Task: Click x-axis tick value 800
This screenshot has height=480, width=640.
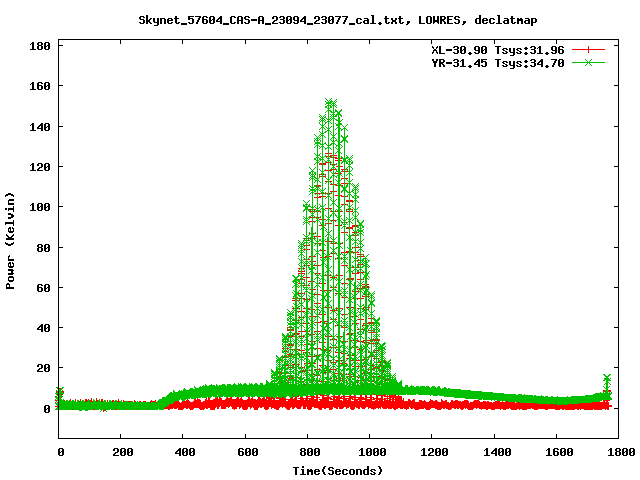Action: click(309, 452)
